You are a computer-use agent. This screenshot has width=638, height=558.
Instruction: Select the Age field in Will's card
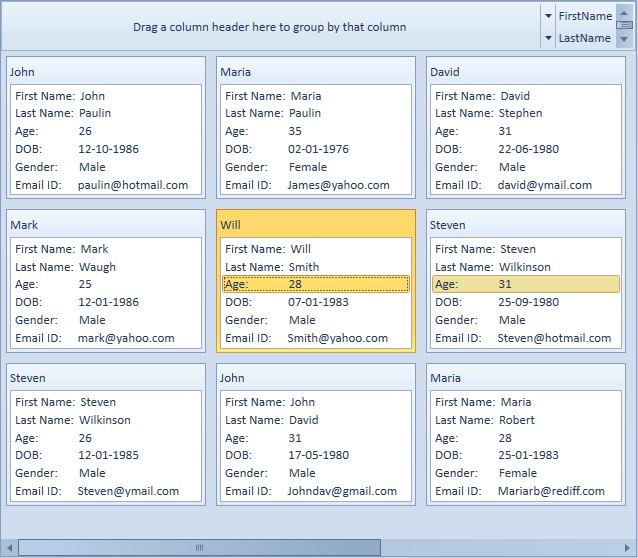click(316, 284)
